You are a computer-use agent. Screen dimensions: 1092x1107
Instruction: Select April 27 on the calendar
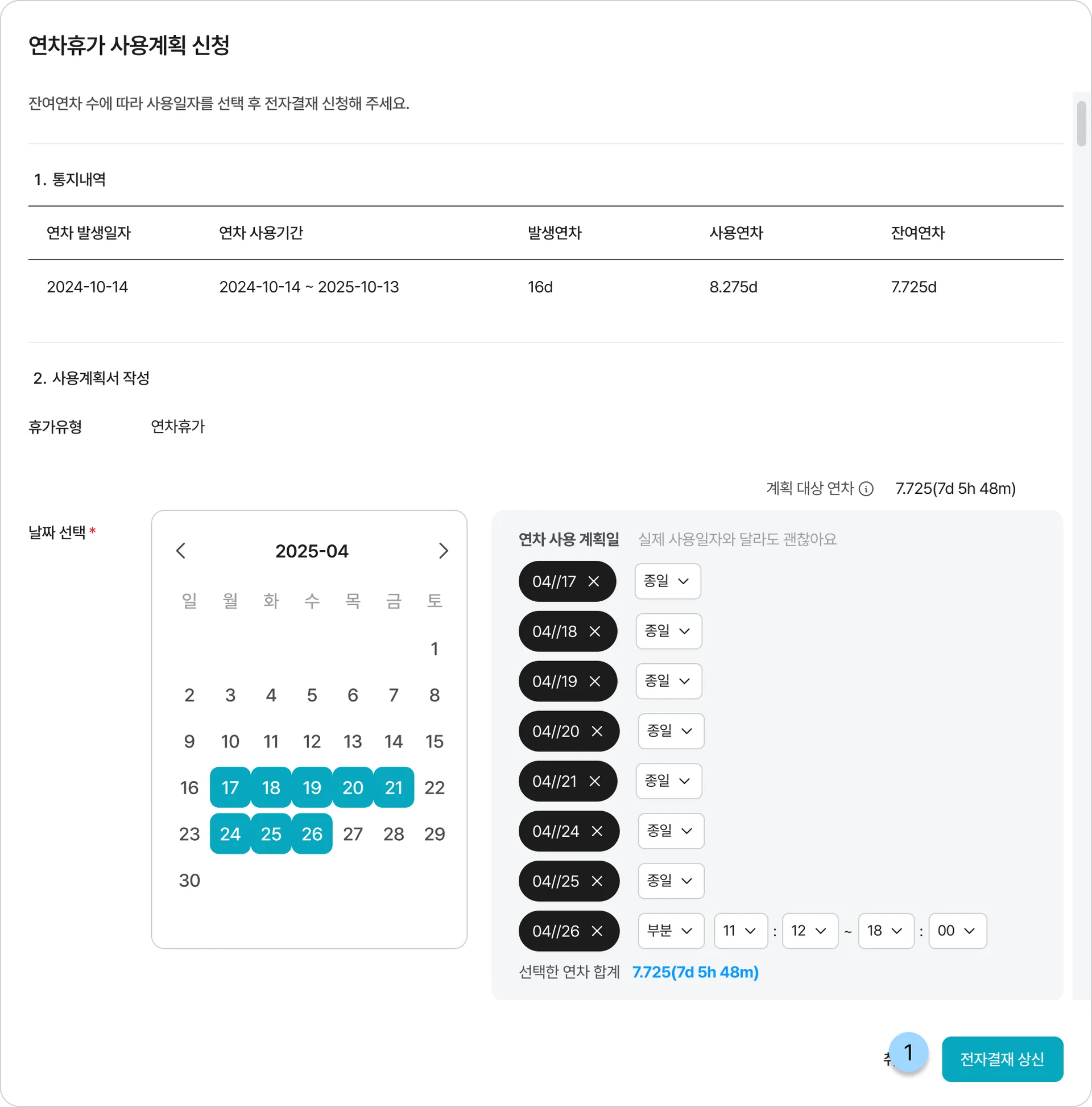pyautogui.click(x=353, y=834)
